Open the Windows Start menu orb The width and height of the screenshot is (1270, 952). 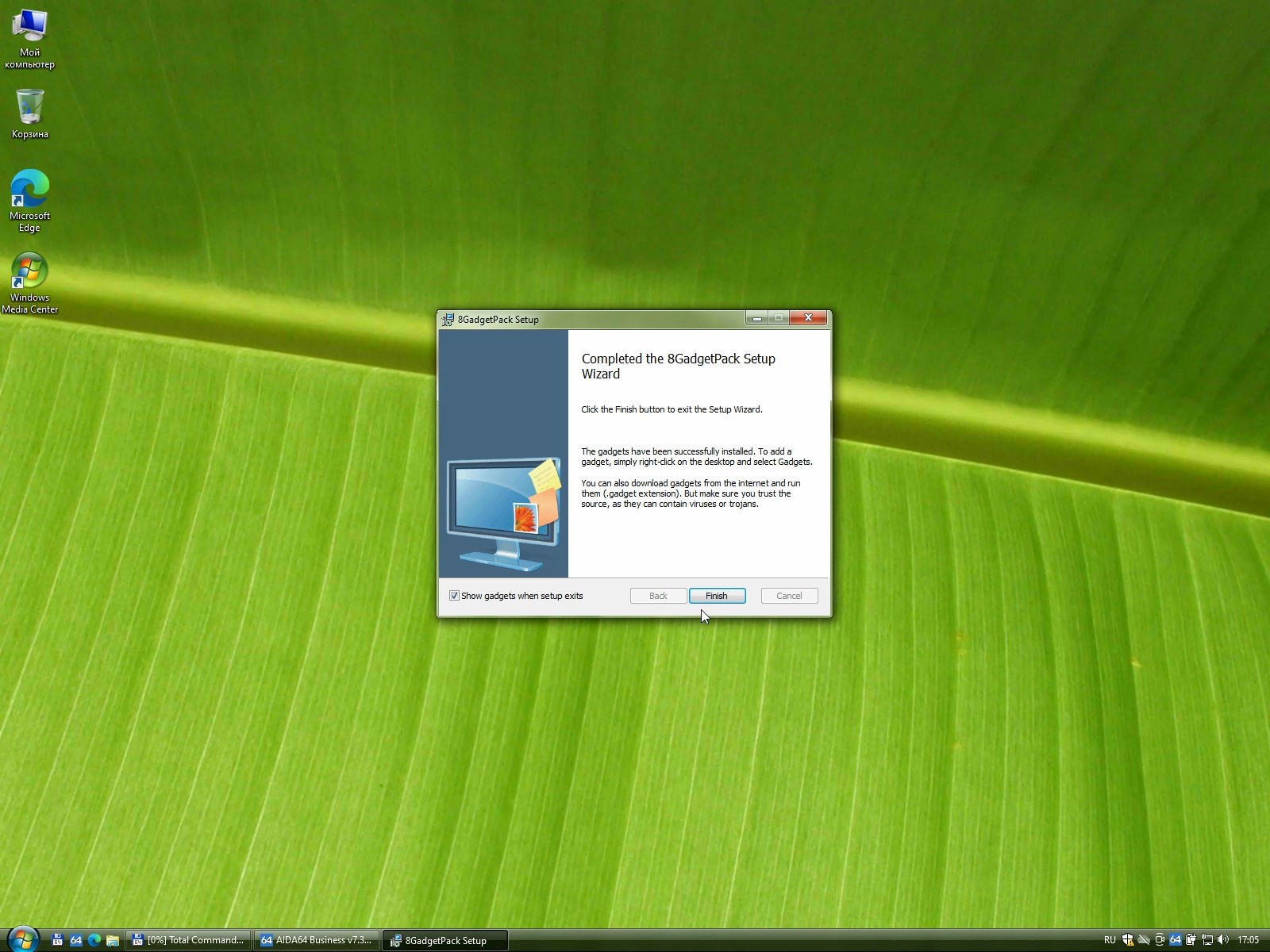tap(22, 939)
